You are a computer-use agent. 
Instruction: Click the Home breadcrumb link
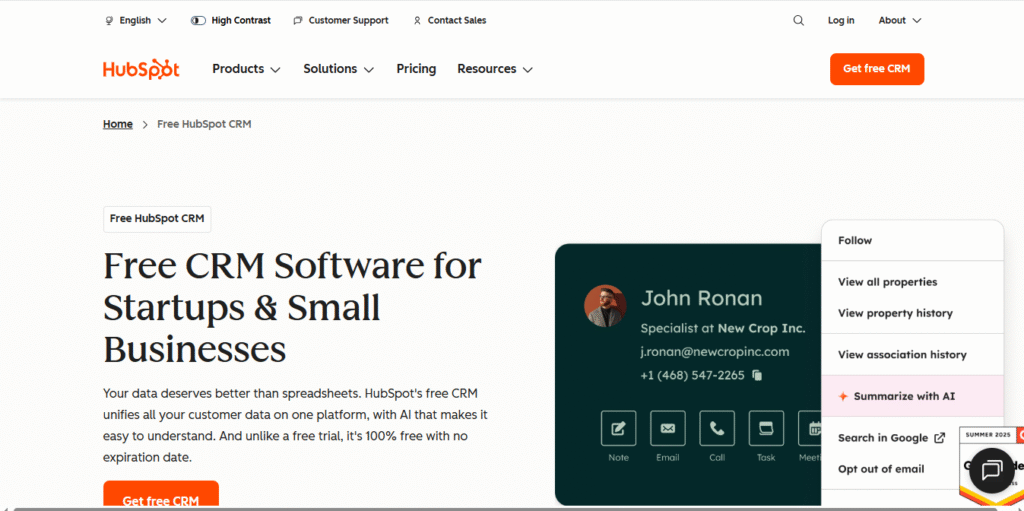[117, 124]
